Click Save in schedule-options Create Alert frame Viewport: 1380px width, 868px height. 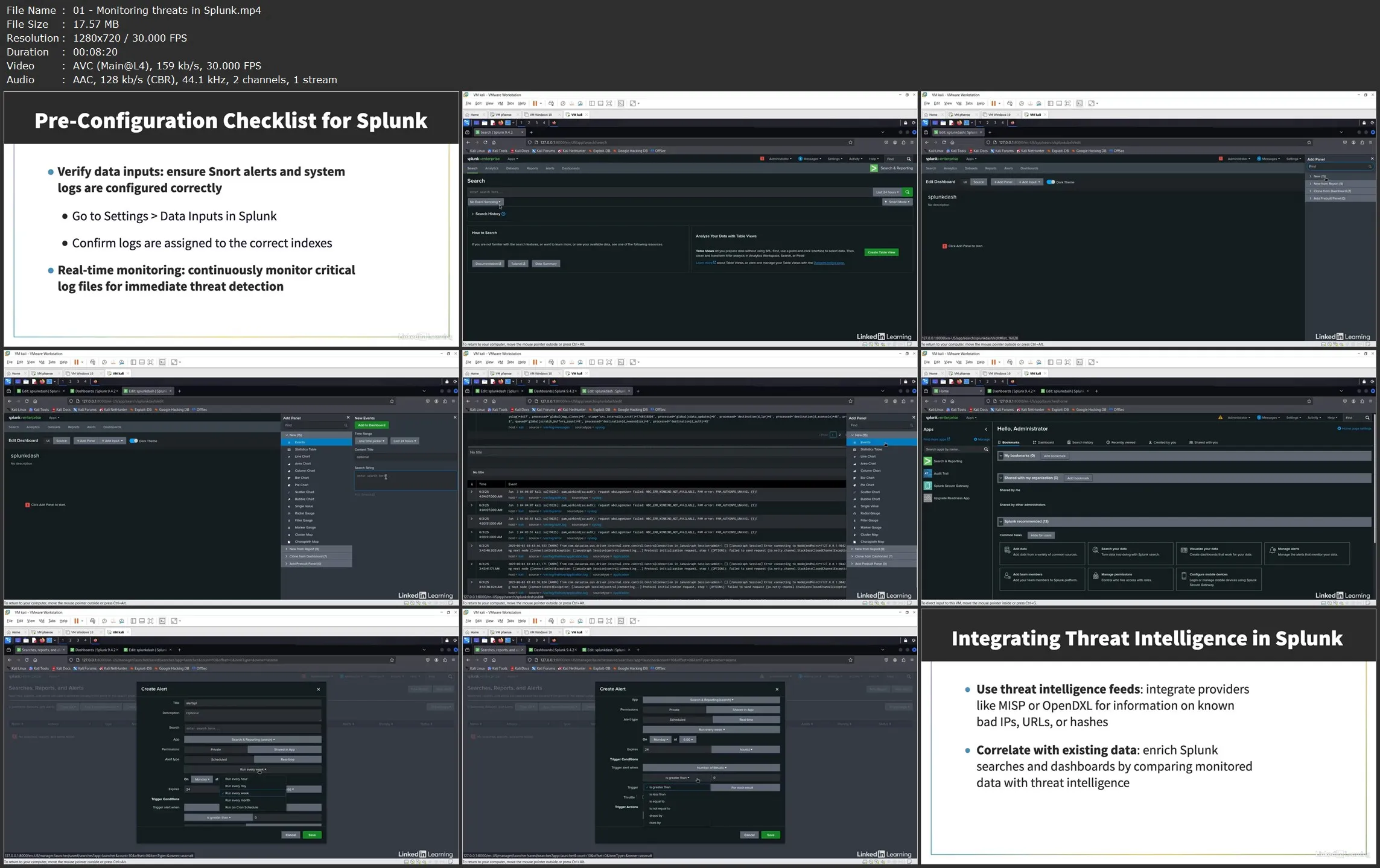pyautogui.click(x=312, y=835)
